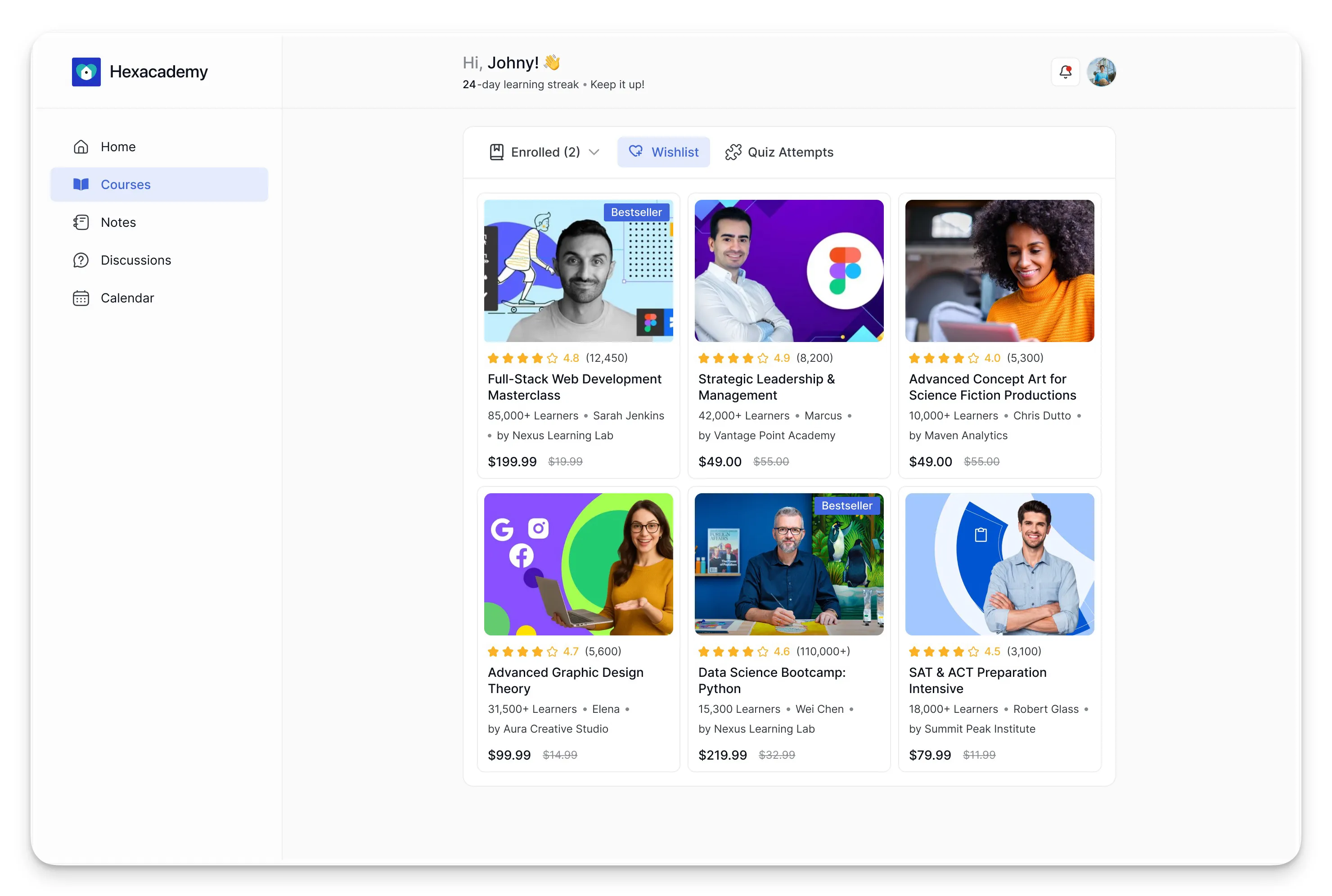
Task: Click the Discussions question-bubble icon
Action: [81, 260]
